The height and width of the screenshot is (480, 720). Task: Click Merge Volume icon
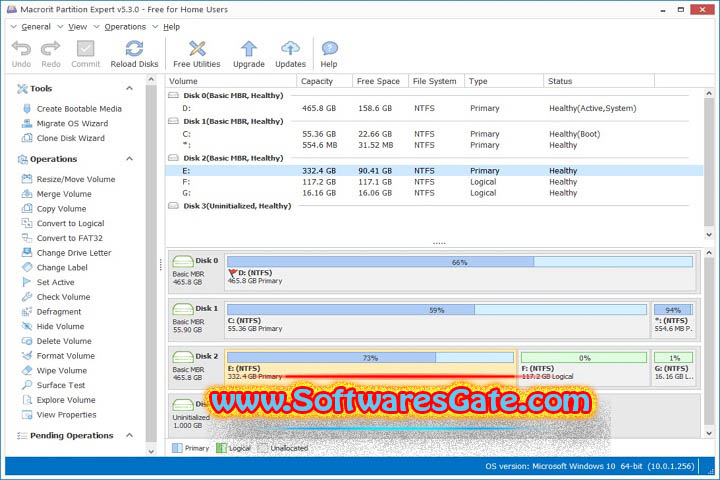tap(27, 193)
